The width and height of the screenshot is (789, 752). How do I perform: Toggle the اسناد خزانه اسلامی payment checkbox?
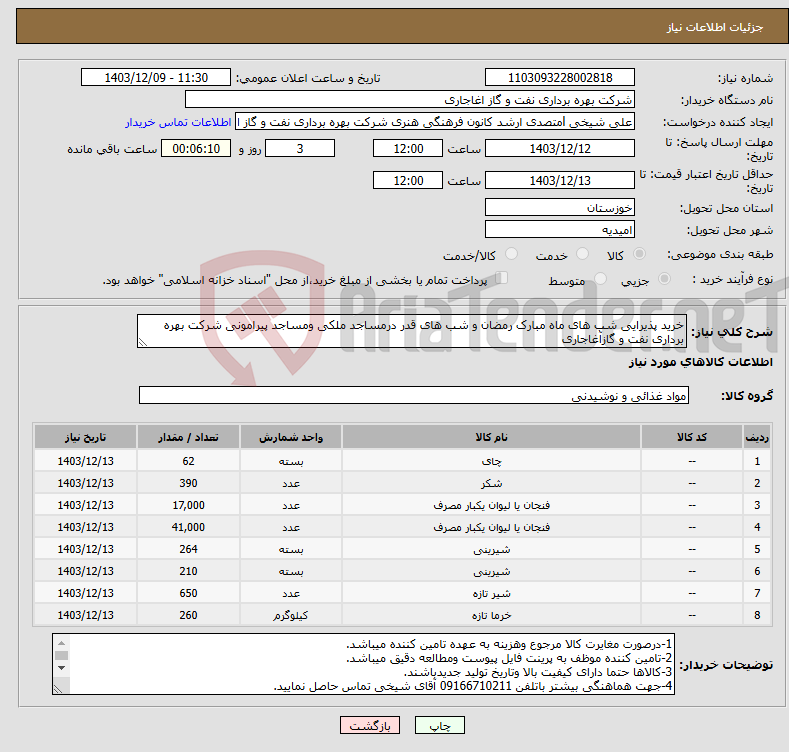(x=502, y=278)
